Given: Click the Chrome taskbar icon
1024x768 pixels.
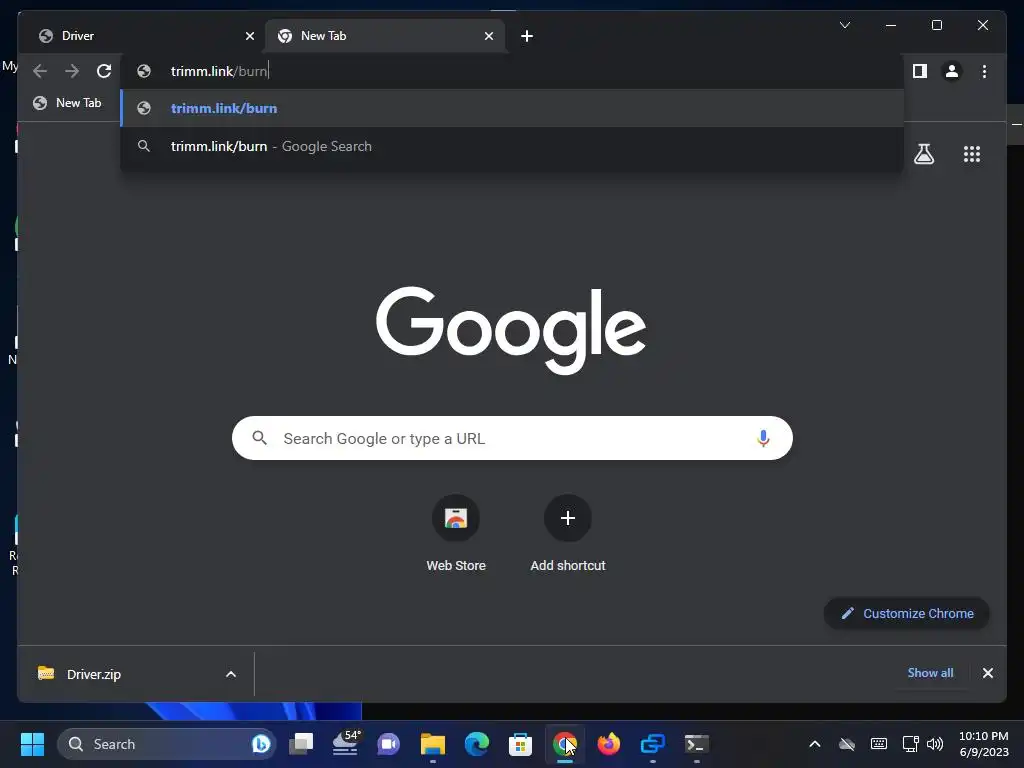Looking at the screenshot, I should (565, 744).
